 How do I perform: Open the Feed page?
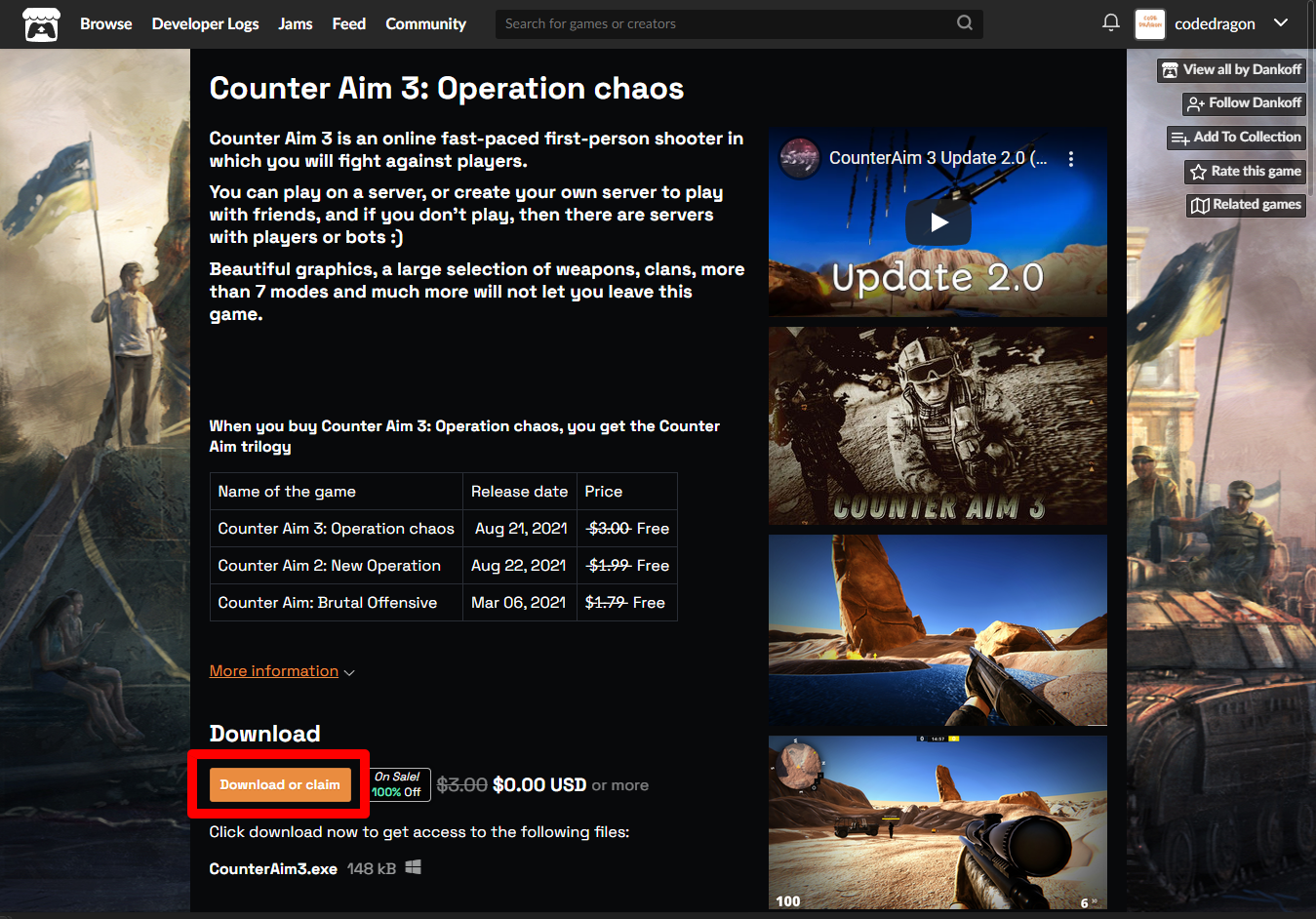pyautogui.click(x=348, y=23)
